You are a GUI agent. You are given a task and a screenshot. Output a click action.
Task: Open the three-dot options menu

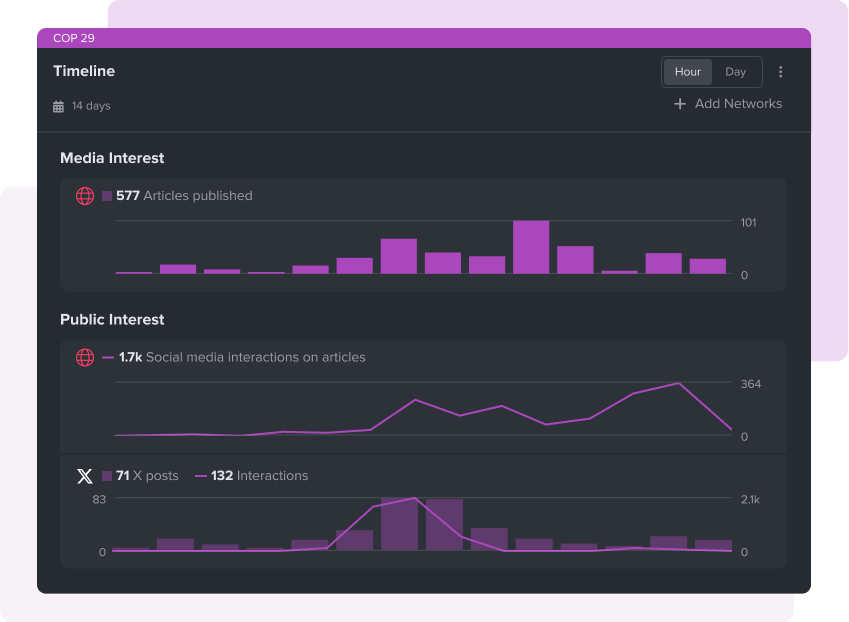[781, 72]
